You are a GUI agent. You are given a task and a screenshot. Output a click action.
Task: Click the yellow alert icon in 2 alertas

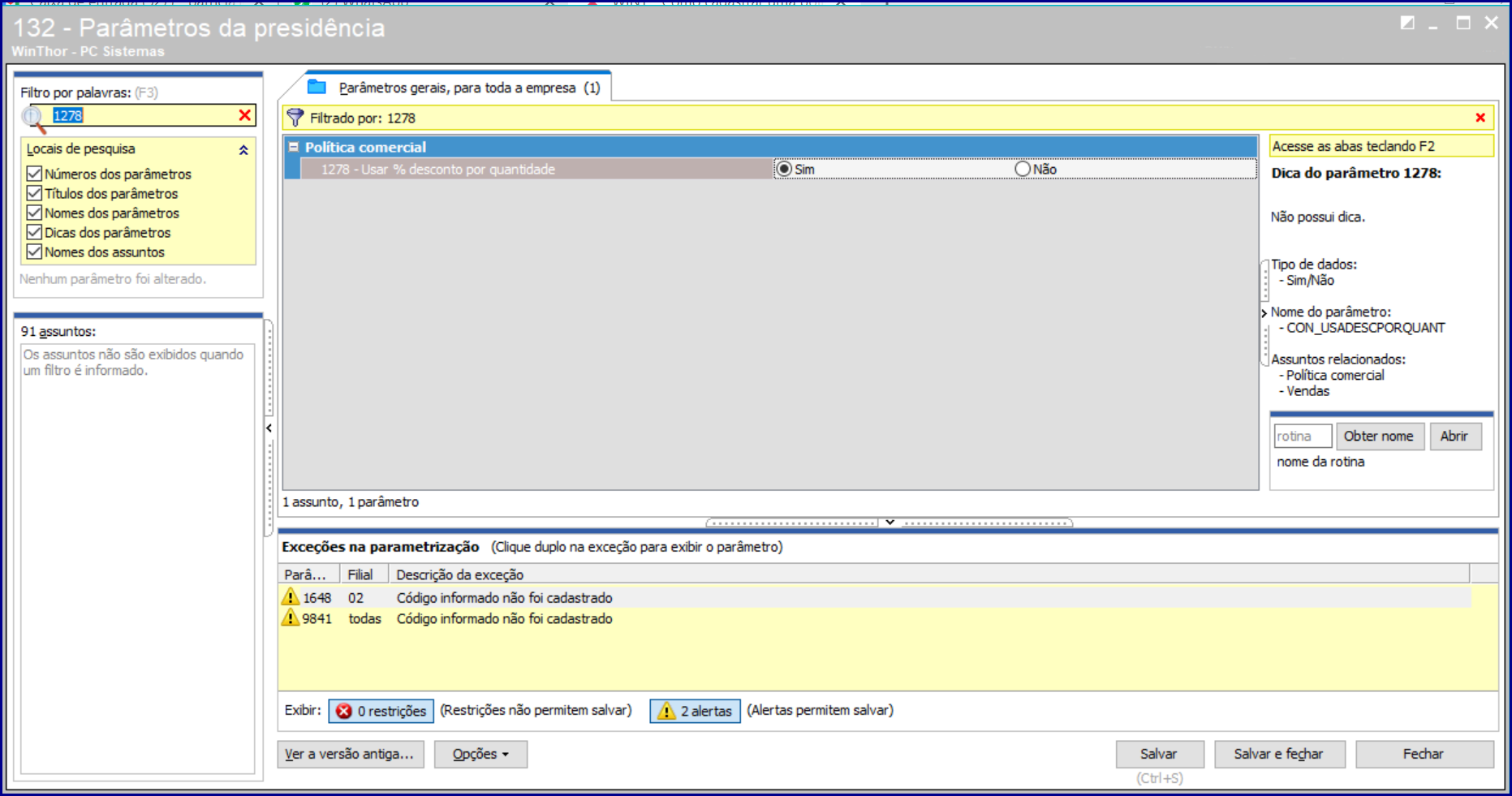point(666,711)
